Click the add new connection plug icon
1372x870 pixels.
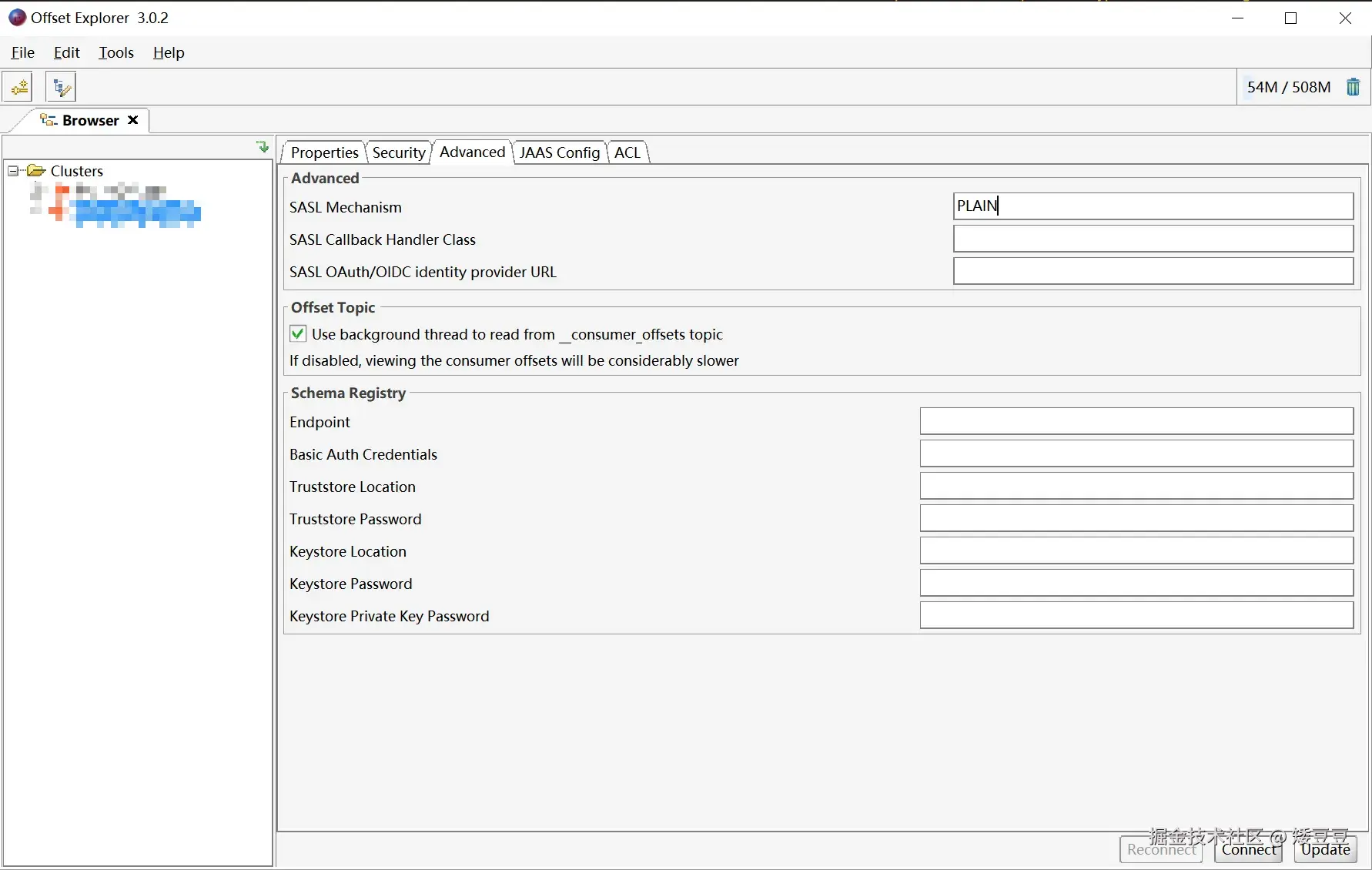point(18,87)
